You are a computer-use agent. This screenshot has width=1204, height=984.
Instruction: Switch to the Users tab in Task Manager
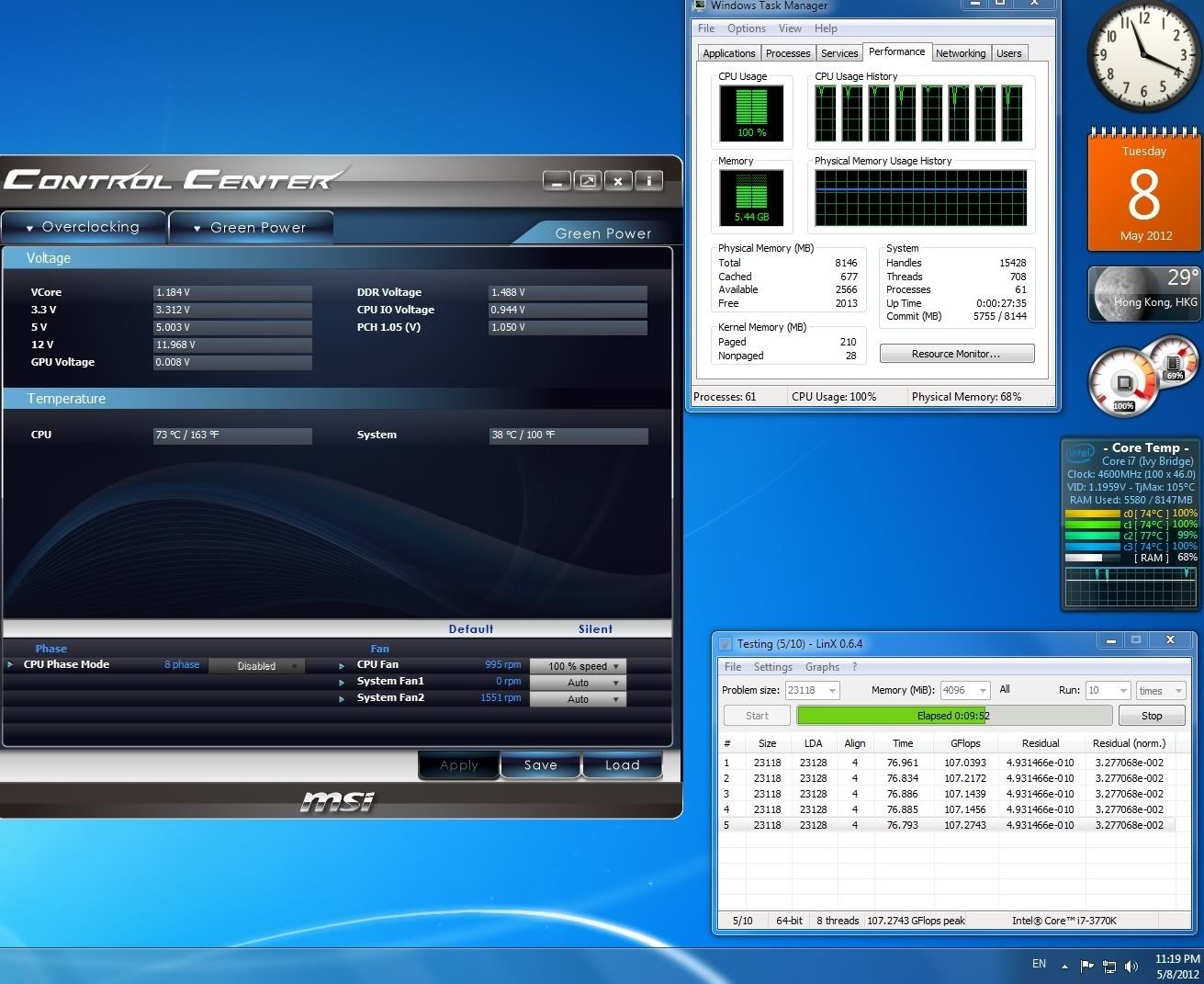coord(1009,53)
